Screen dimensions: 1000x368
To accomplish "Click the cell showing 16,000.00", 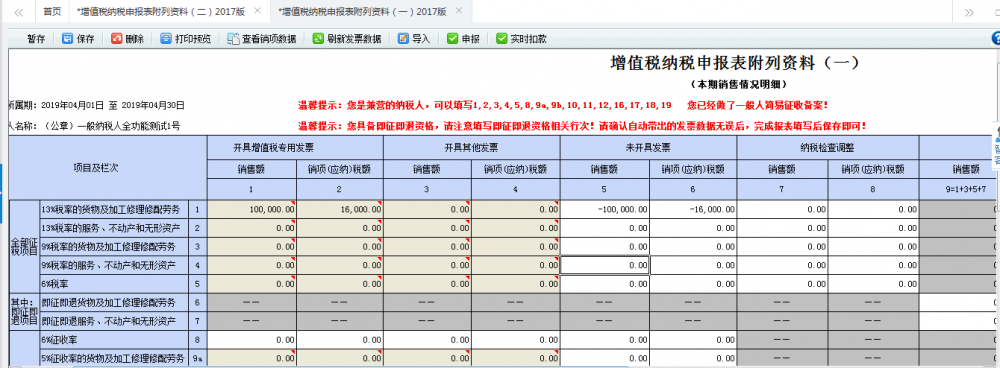I will tap(340, 209).
